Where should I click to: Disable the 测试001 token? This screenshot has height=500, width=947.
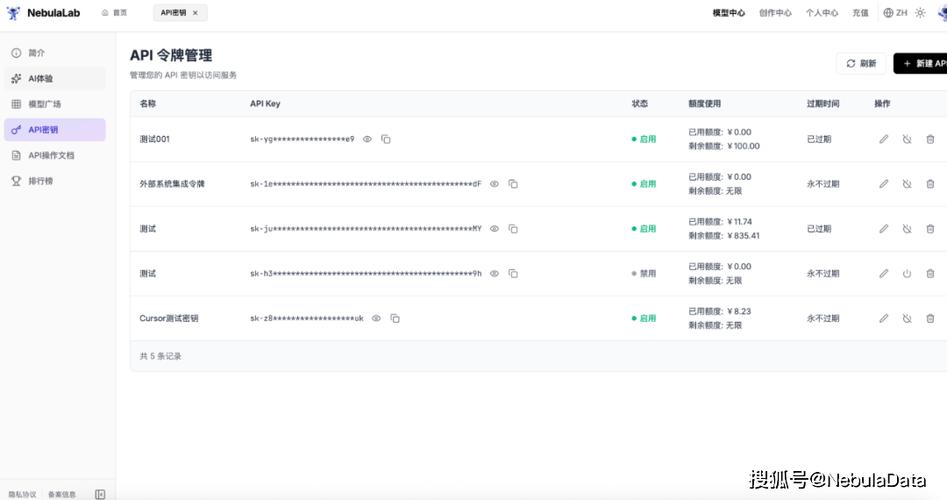(907, 139)
